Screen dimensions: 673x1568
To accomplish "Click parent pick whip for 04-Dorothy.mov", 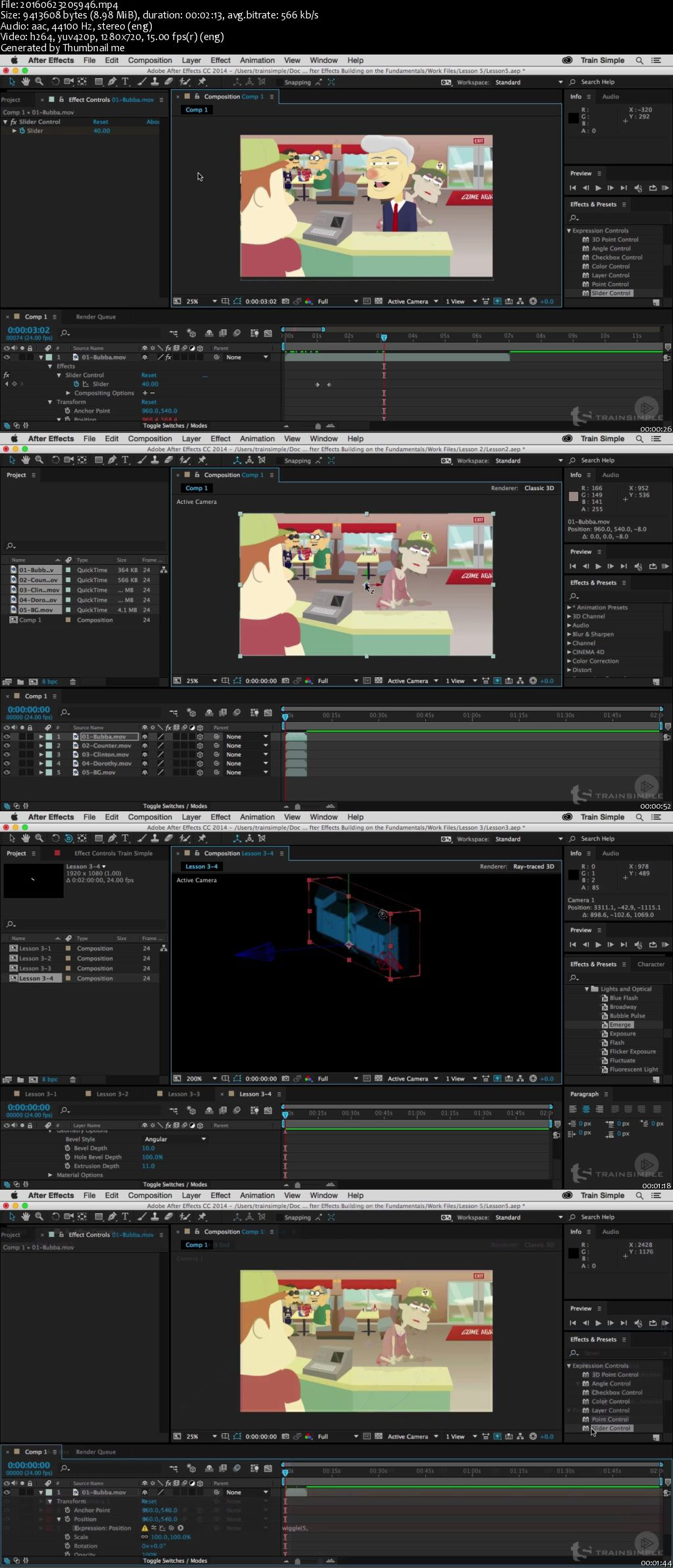I will coord(216,763).
